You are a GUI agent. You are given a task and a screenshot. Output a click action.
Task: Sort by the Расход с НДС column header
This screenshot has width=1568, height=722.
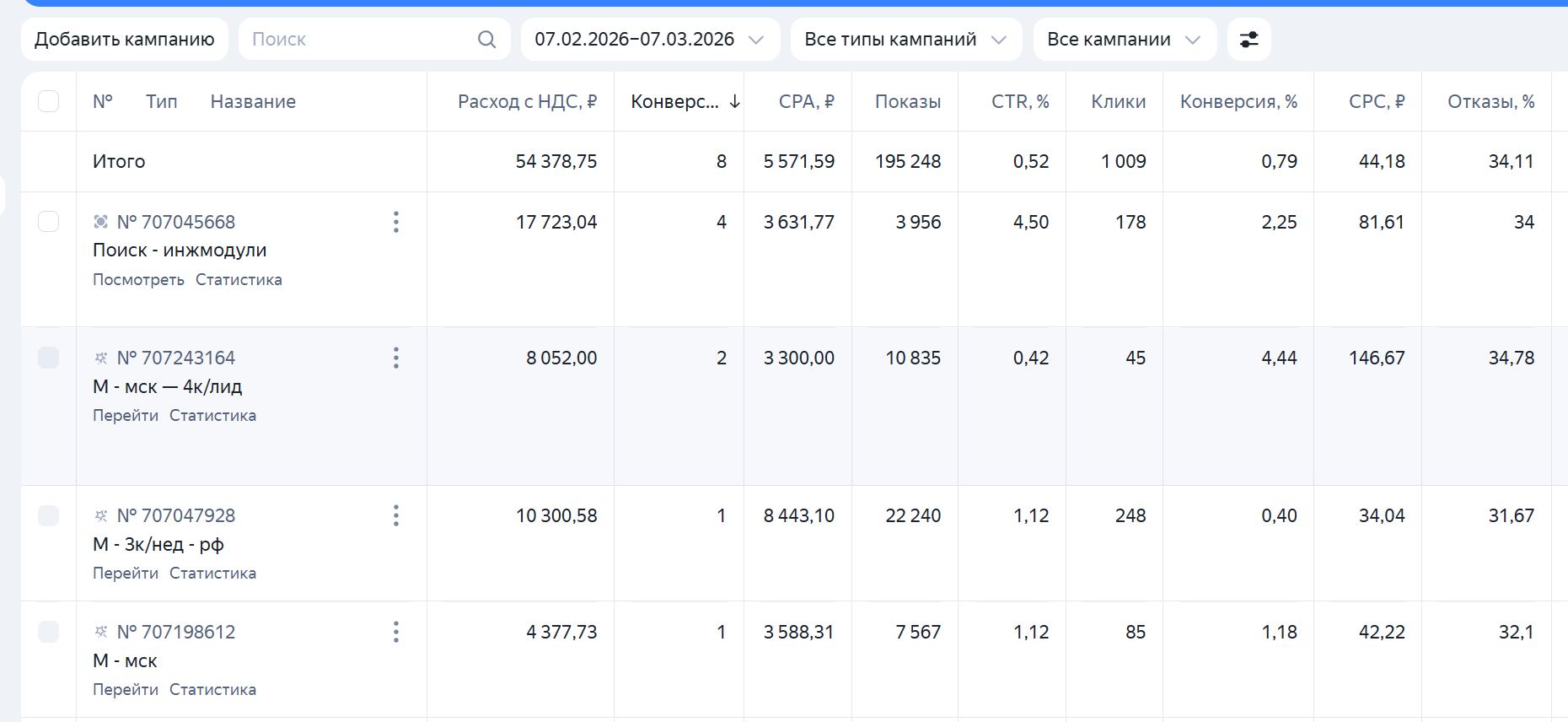tap(527, 101)
